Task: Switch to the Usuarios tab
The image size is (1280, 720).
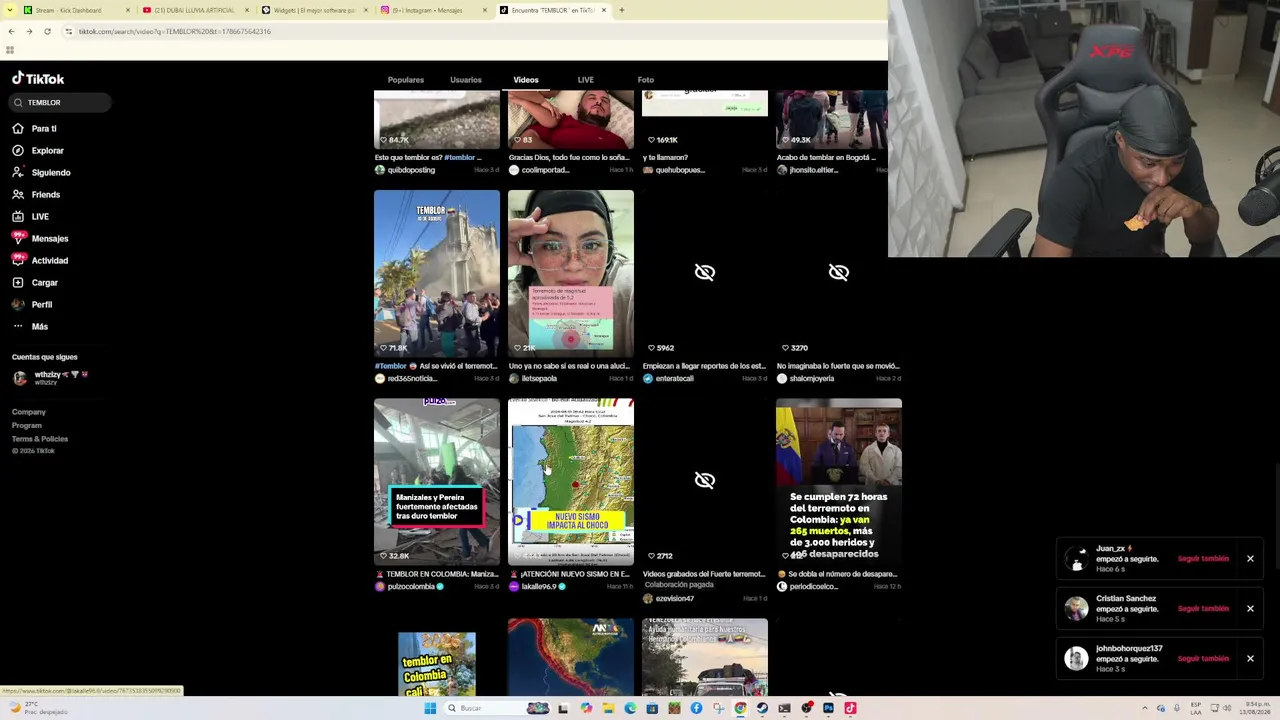Action: pyautogui.click(x=466, y=80)
